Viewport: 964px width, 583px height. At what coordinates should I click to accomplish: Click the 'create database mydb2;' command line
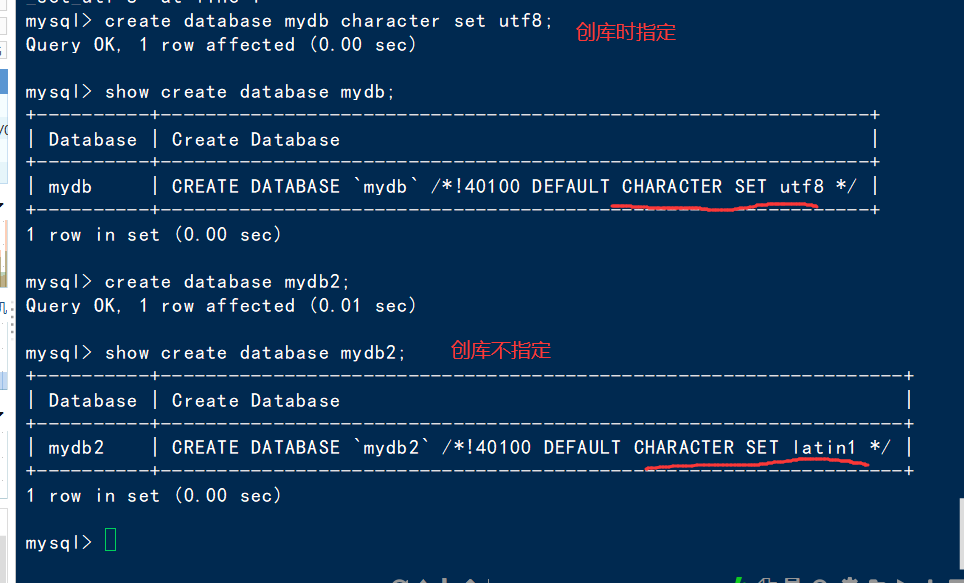[227, 282]
